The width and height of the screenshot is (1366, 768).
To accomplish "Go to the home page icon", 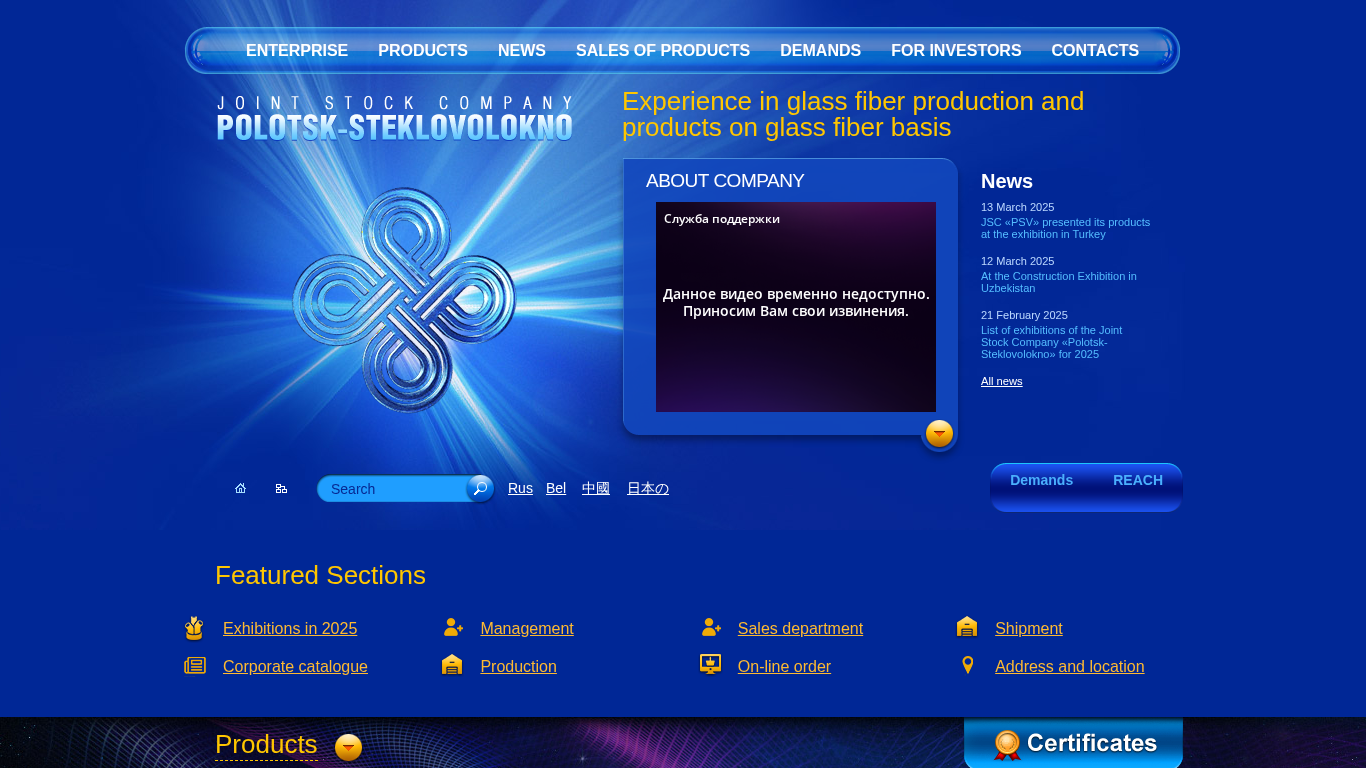I will point(240,488).
